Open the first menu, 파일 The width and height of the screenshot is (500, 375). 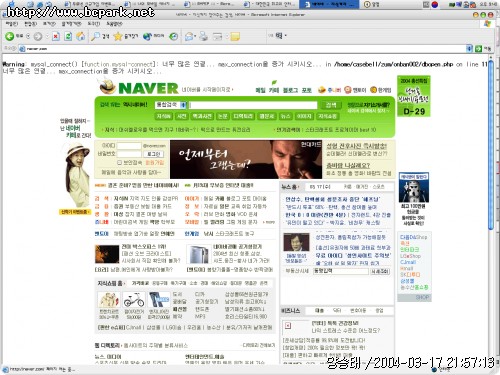coord(11,24)
